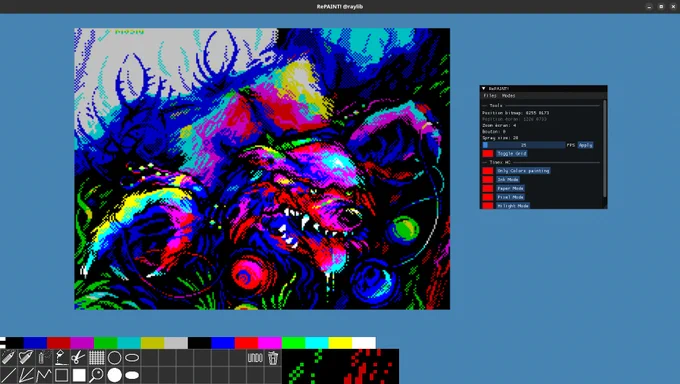The height and width of the screenshot is (384, 680).
Task: Pick the bright cyan palette swatch
Action: (317, 343)
